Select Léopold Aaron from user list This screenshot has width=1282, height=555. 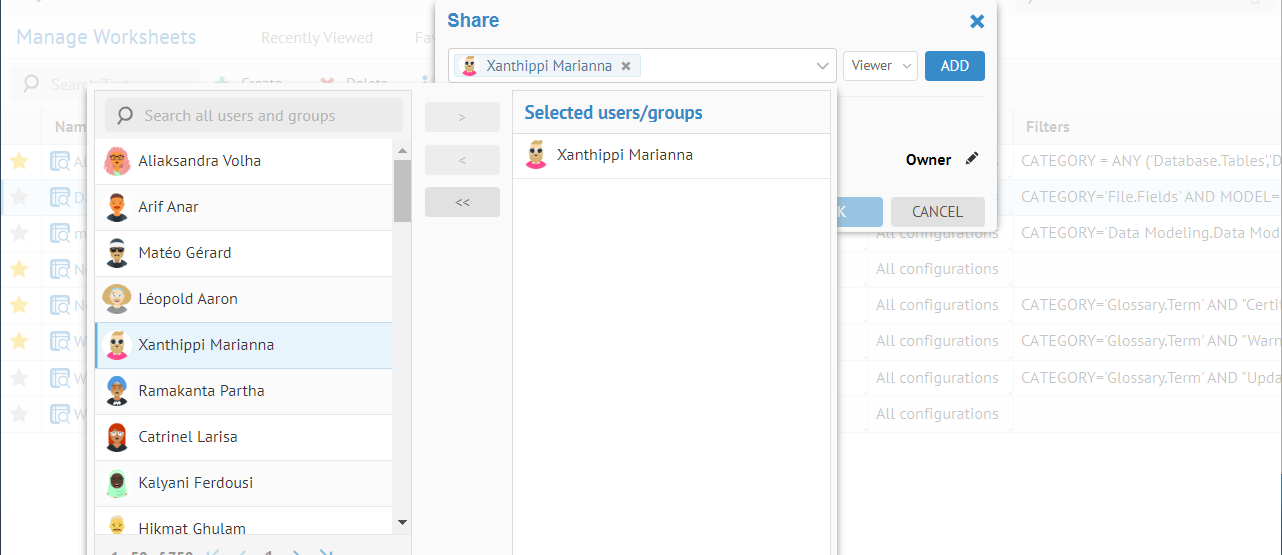coord(188,299)
